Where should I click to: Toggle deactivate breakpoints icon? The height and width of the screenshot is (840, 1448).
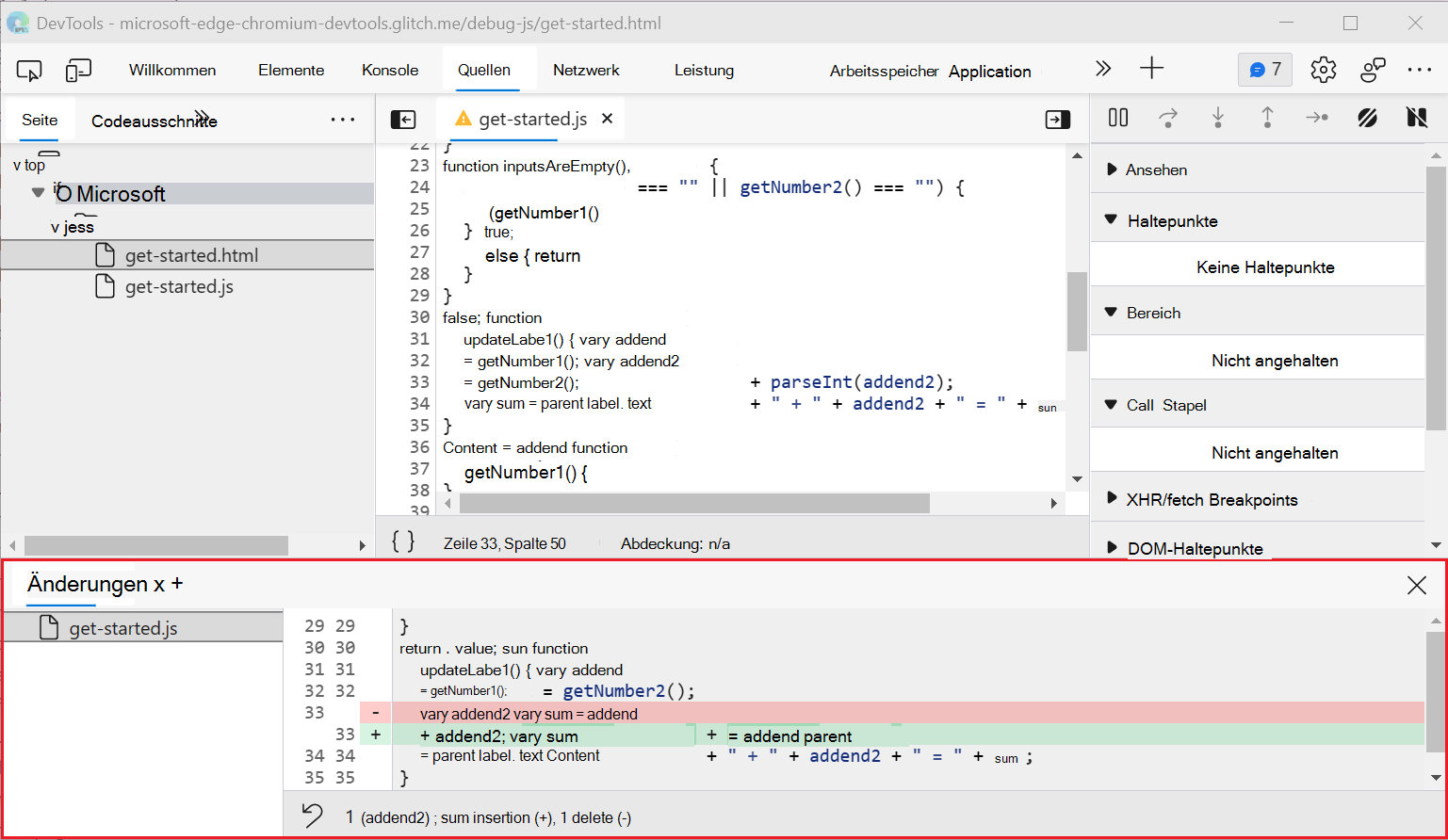pyautogui.click(x=1367, y=118)
